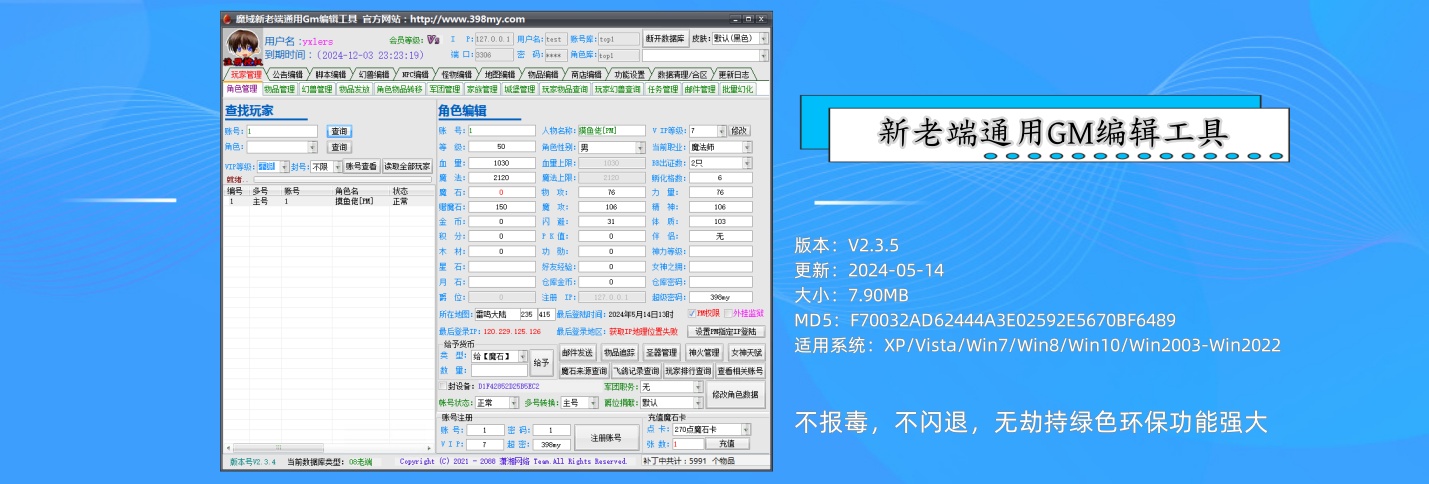Open the 爵位捐献 dropdown
The width and height of the screenshot is (1429, 484).
(670, 403)
